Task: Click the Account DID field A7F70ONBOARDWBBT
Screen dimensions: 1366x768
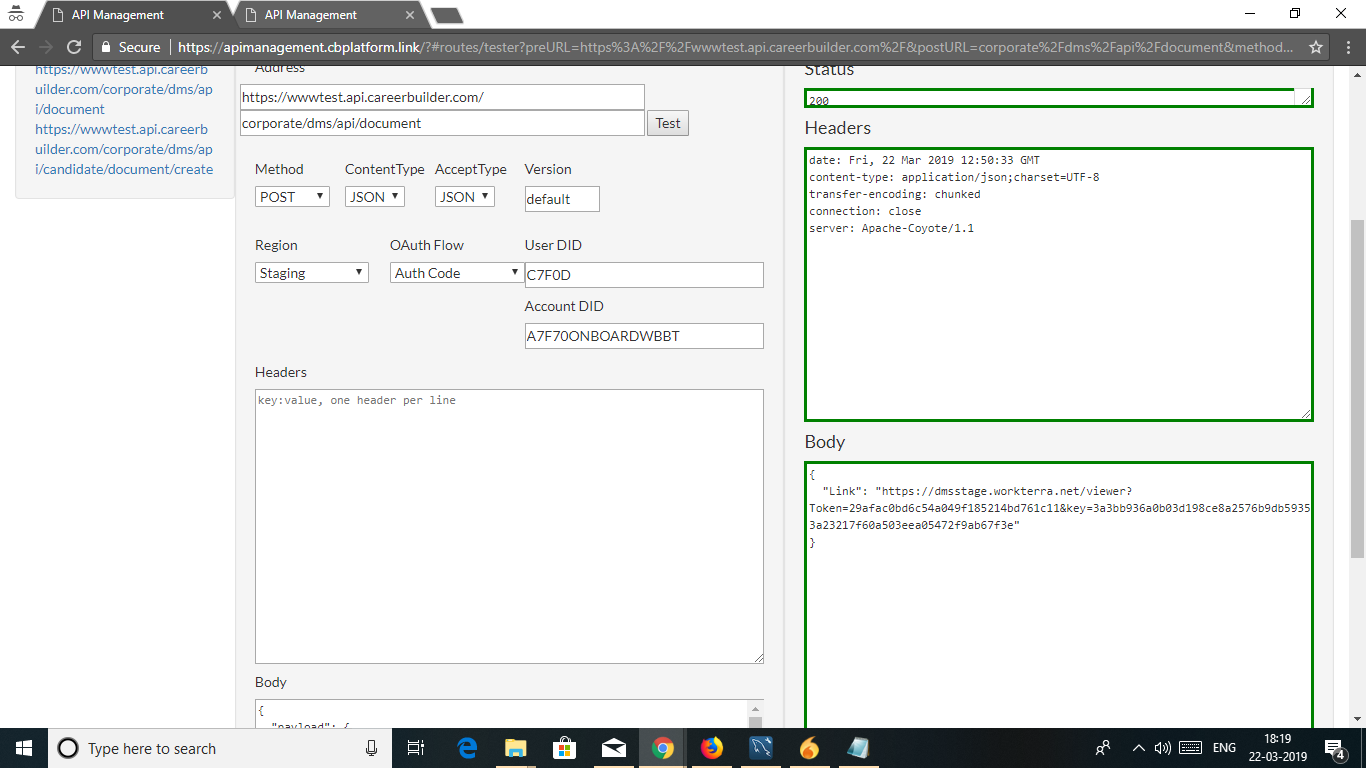Action: (x=644, y=336)
